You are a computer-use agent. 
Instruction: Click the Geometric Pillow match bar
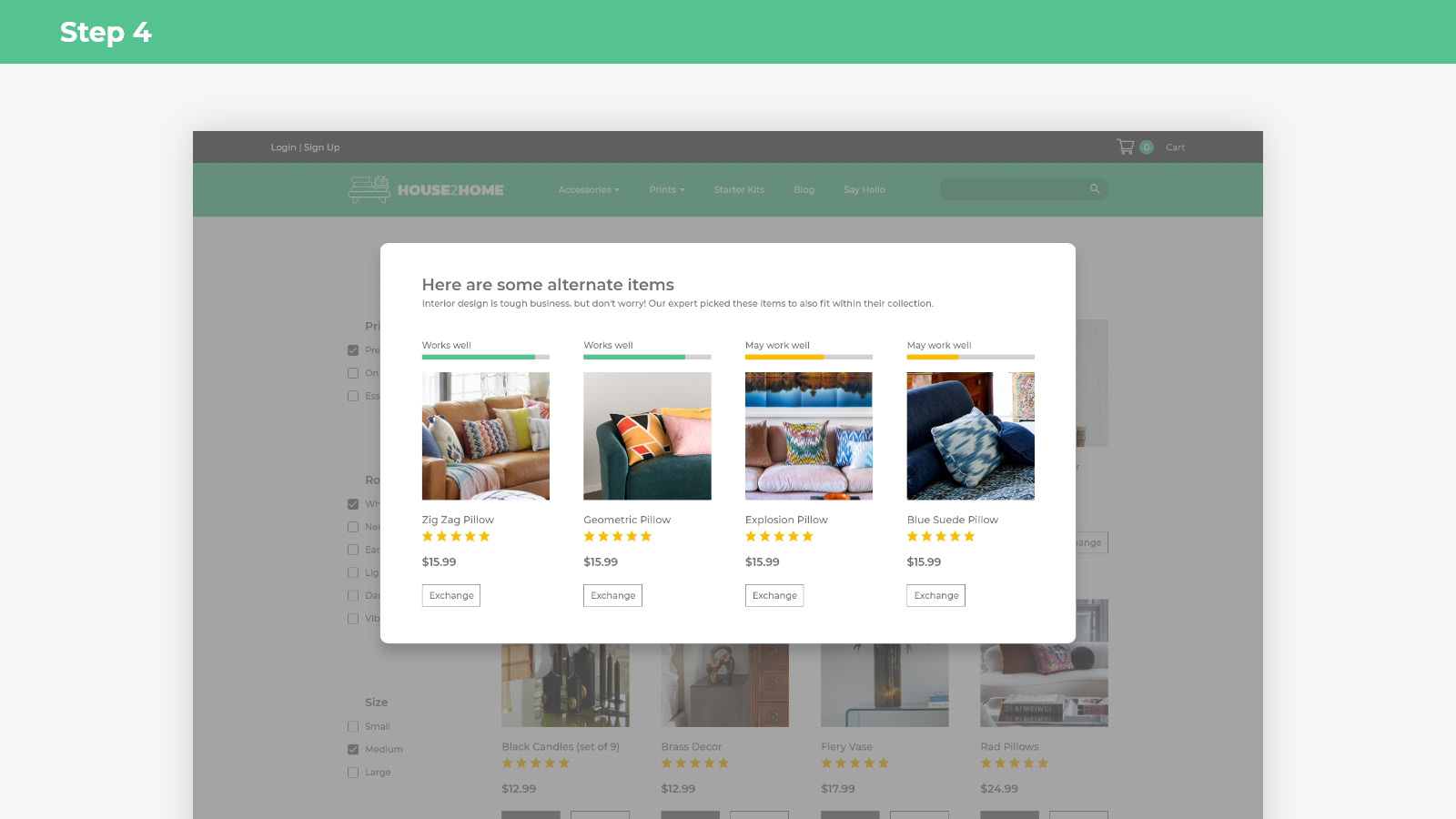coord(647,357)
